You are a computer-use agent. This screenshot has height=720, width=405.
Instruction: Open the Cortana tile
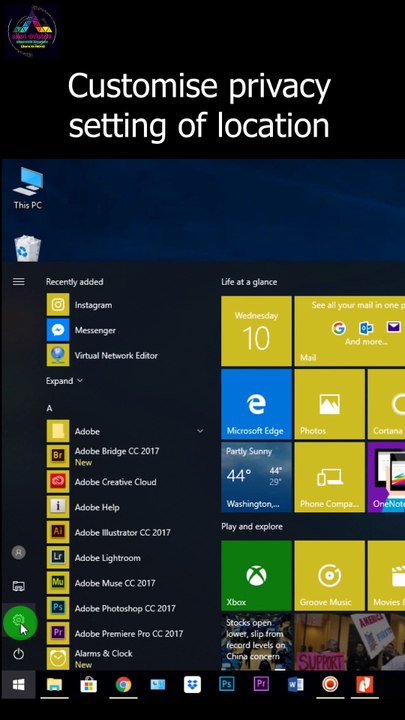pos(386,404)
